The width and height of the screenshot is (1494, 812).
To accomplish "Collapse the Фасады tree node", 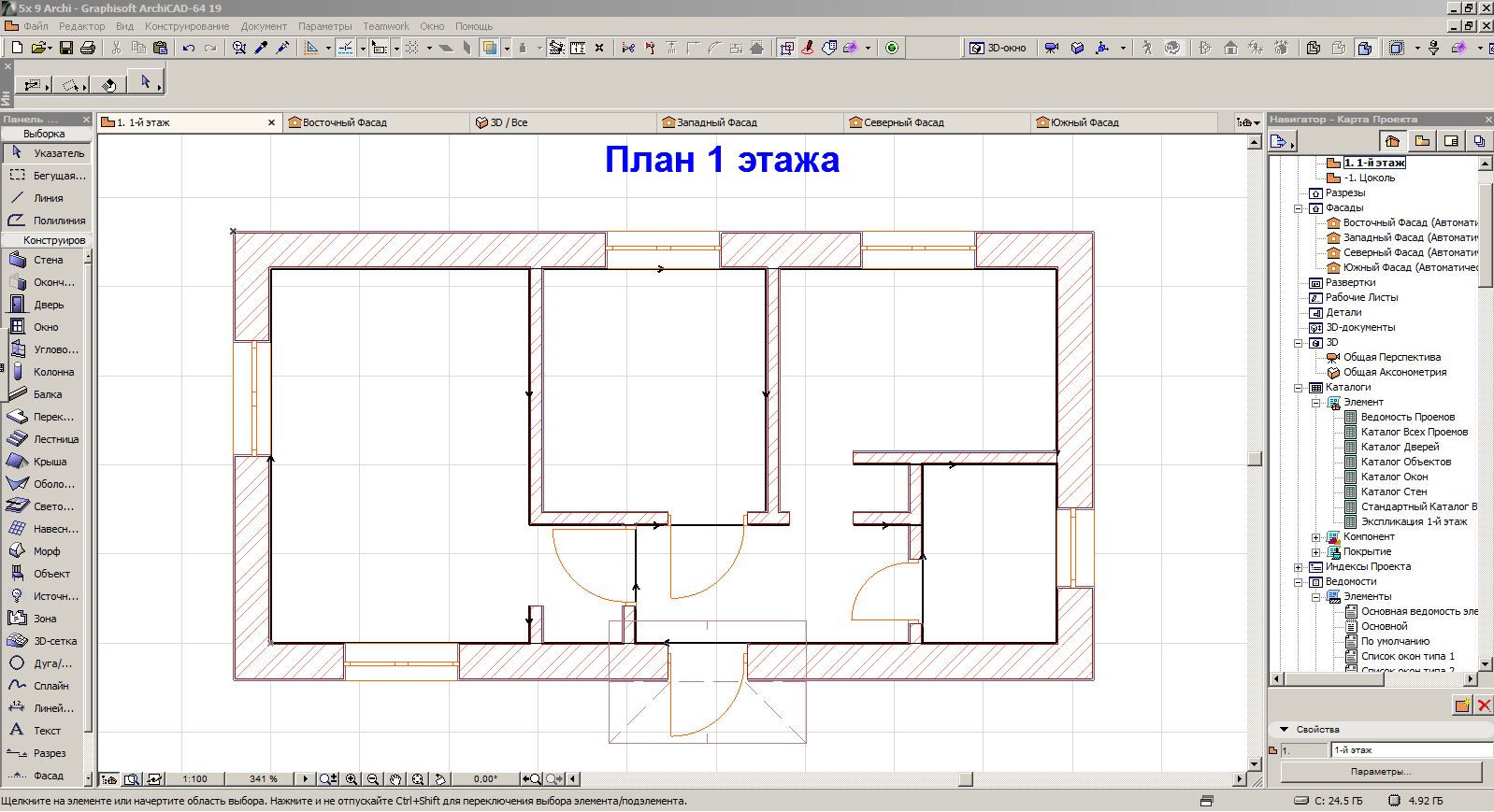I will coord(1298,208).
